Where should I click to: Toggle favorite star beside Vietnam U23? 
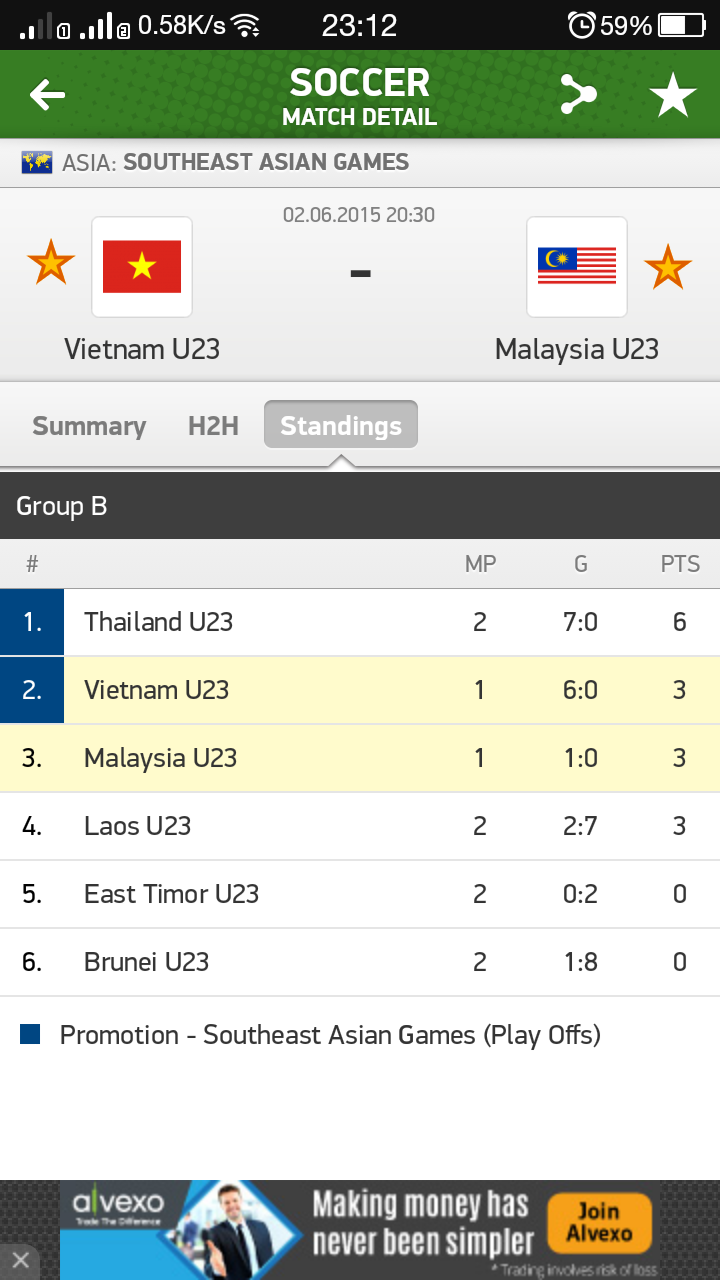coord(51,264)
